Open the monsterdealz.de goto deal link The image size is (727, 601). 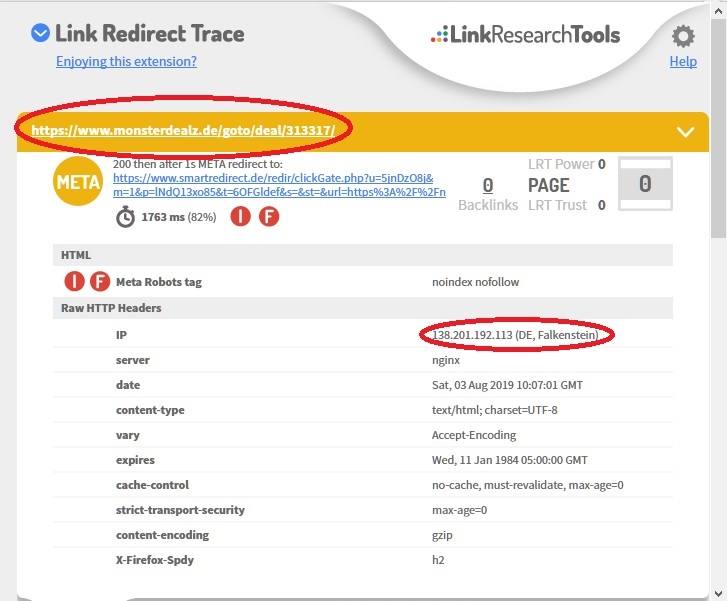(182, 130)
